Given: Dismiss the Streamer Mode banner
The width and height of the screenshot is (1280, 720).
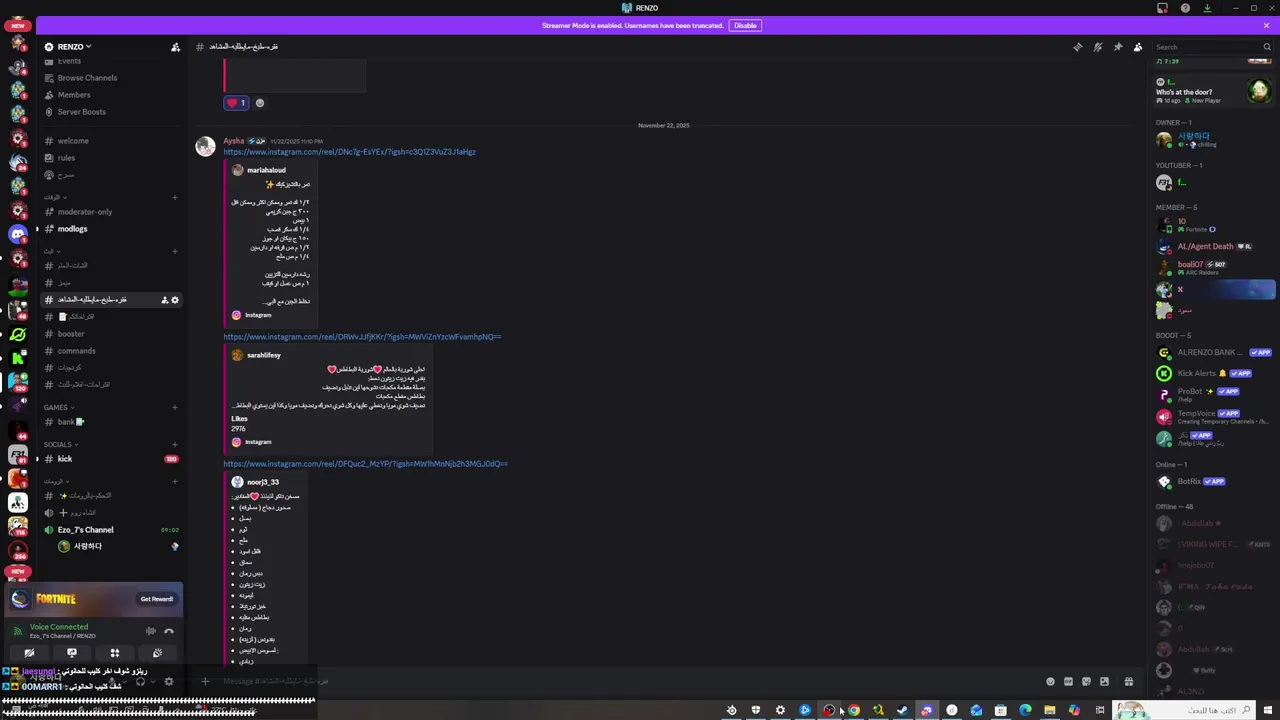Looking at the screenshot, I should 1267,25.
